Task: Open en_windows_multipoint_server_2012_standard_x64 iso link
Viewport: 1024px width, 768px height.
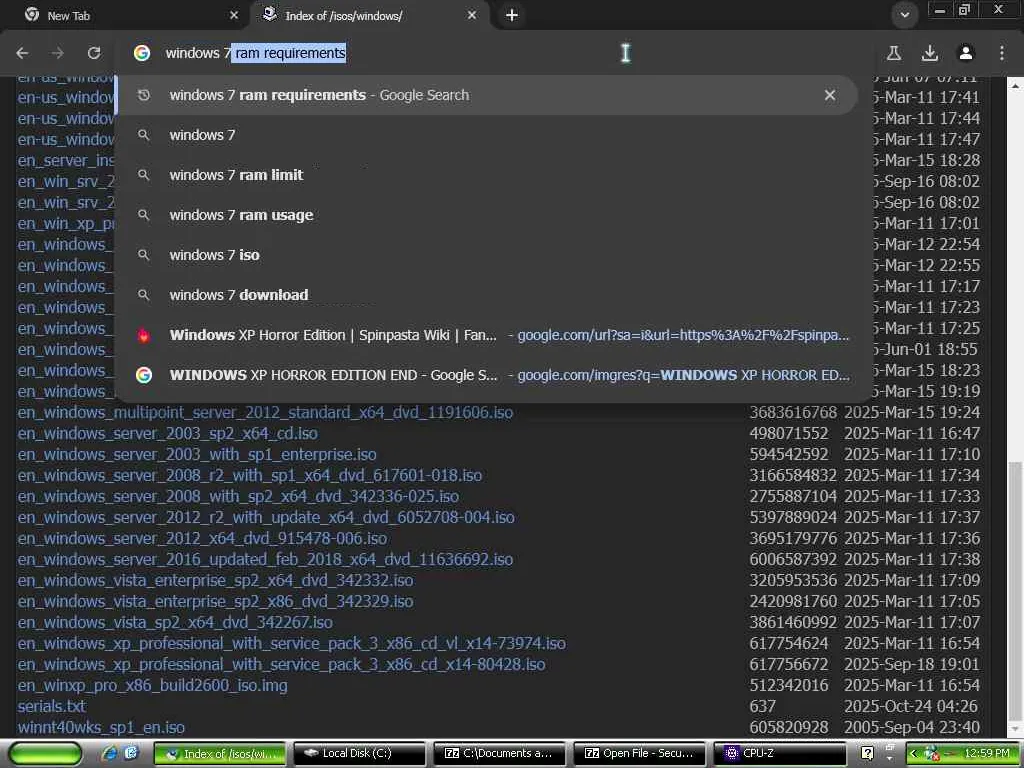Action: coord(265,413)
